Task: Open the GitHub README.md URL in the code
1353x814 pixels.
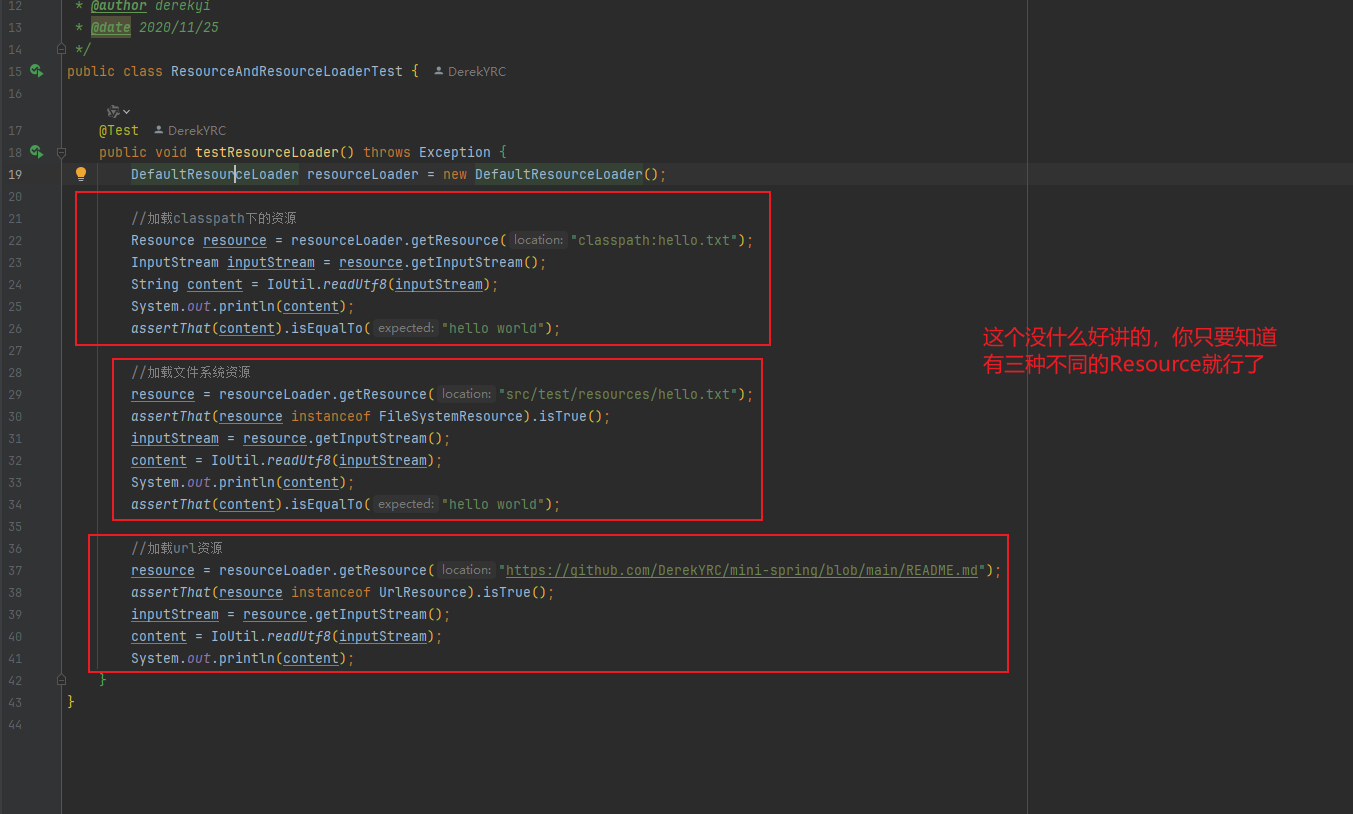Action: point(742,570)
